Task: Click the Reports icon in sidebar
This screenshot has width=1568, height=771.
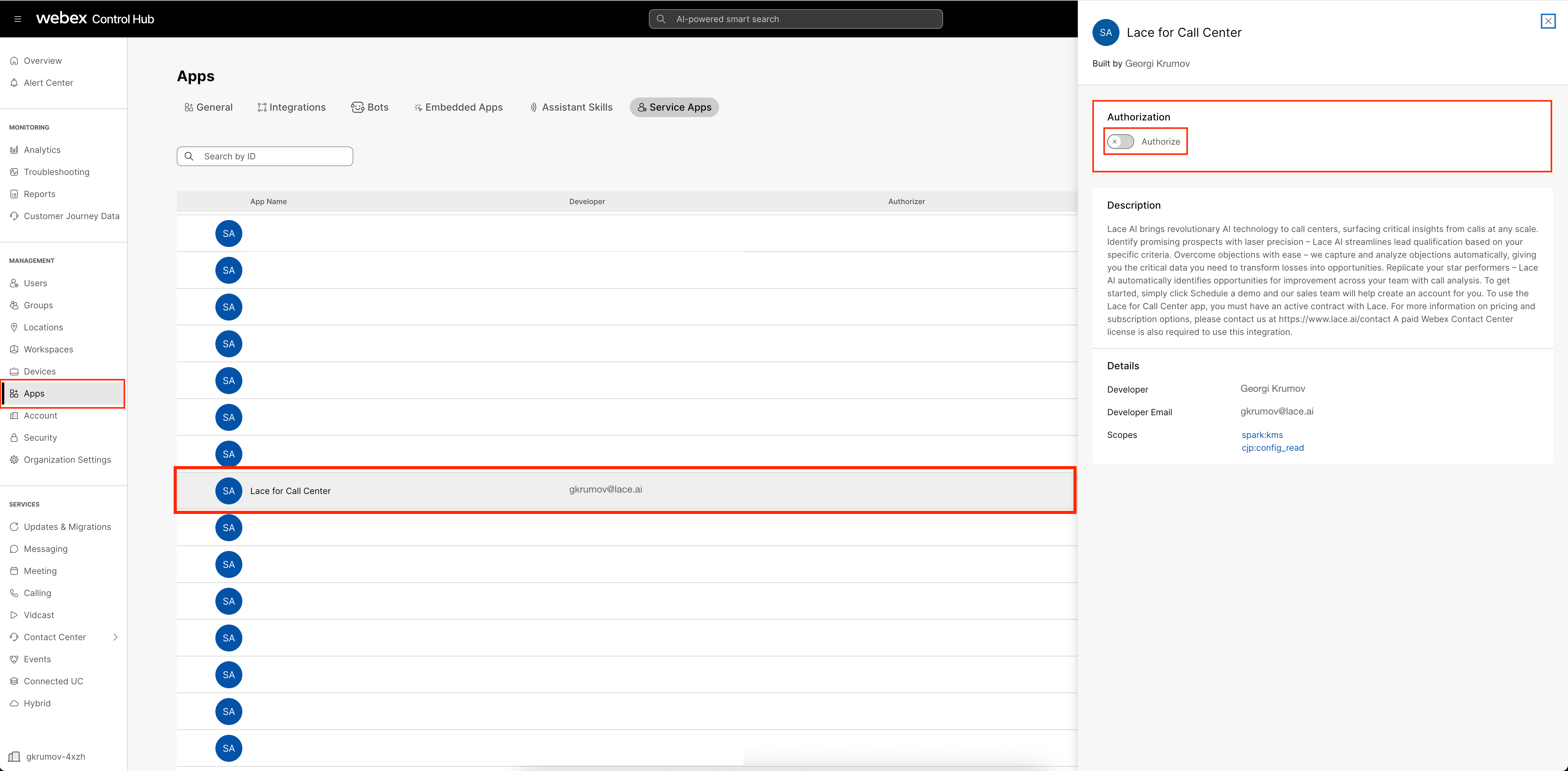Action: pos(14,194)
